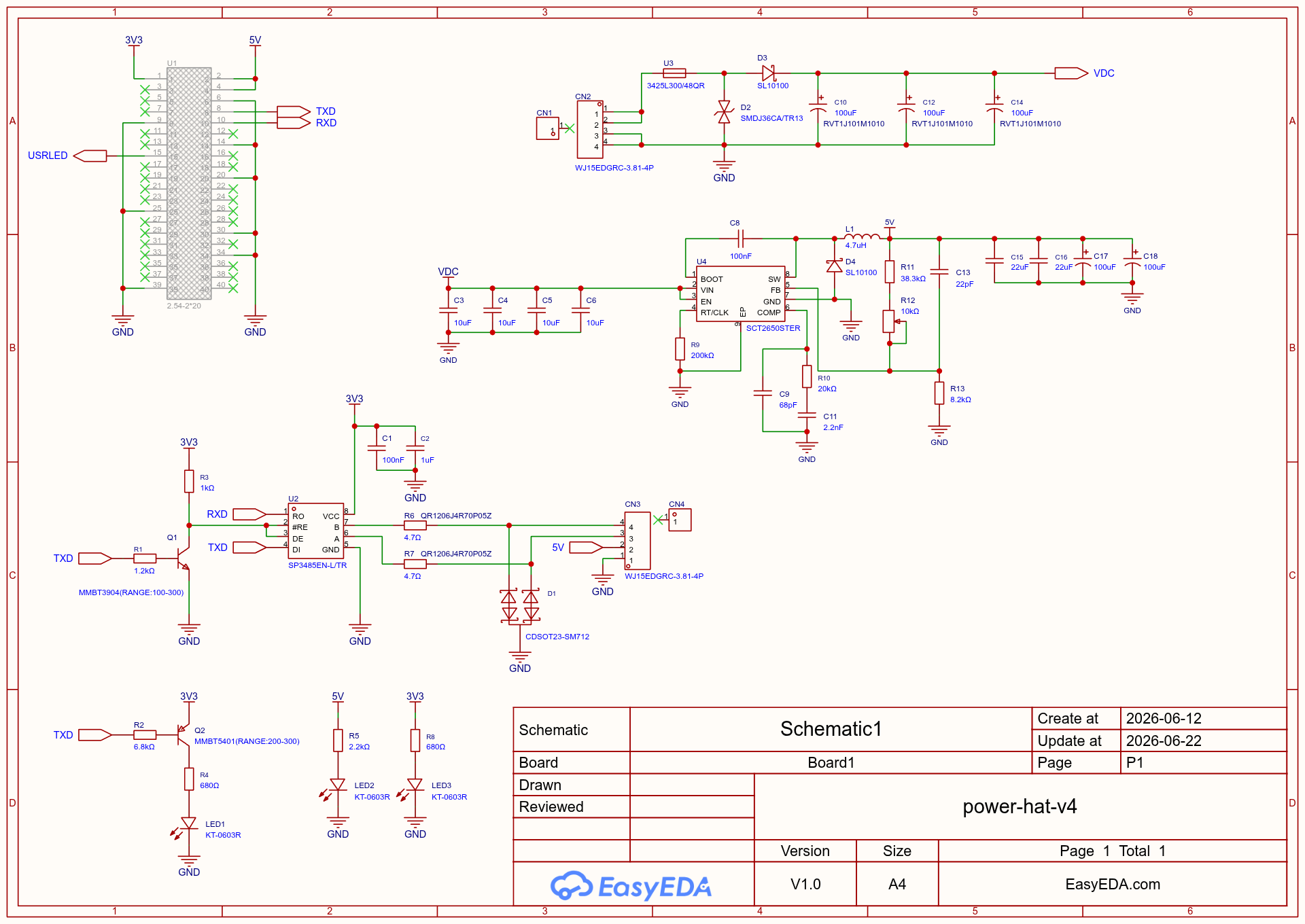Select electrolytic capacitor C10 symbol

point(818,107)
